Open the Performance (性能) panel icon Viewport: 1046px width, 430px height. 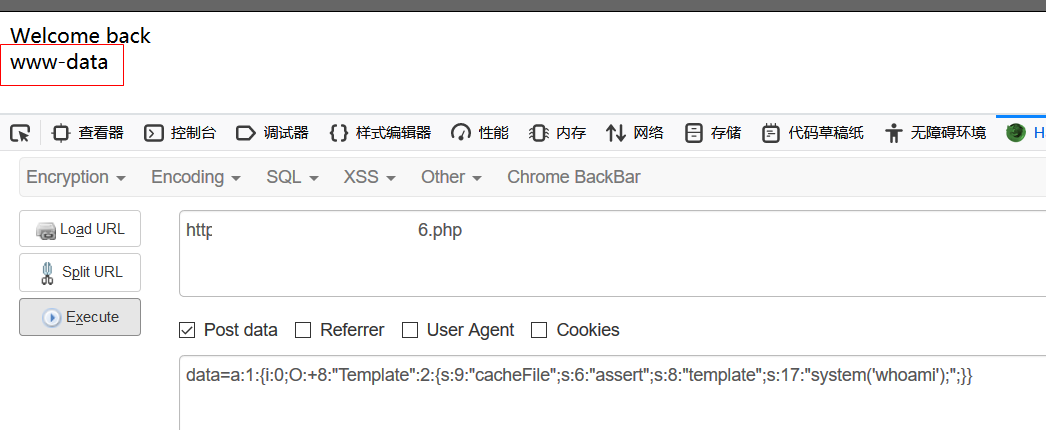click(x=461, y=133)
